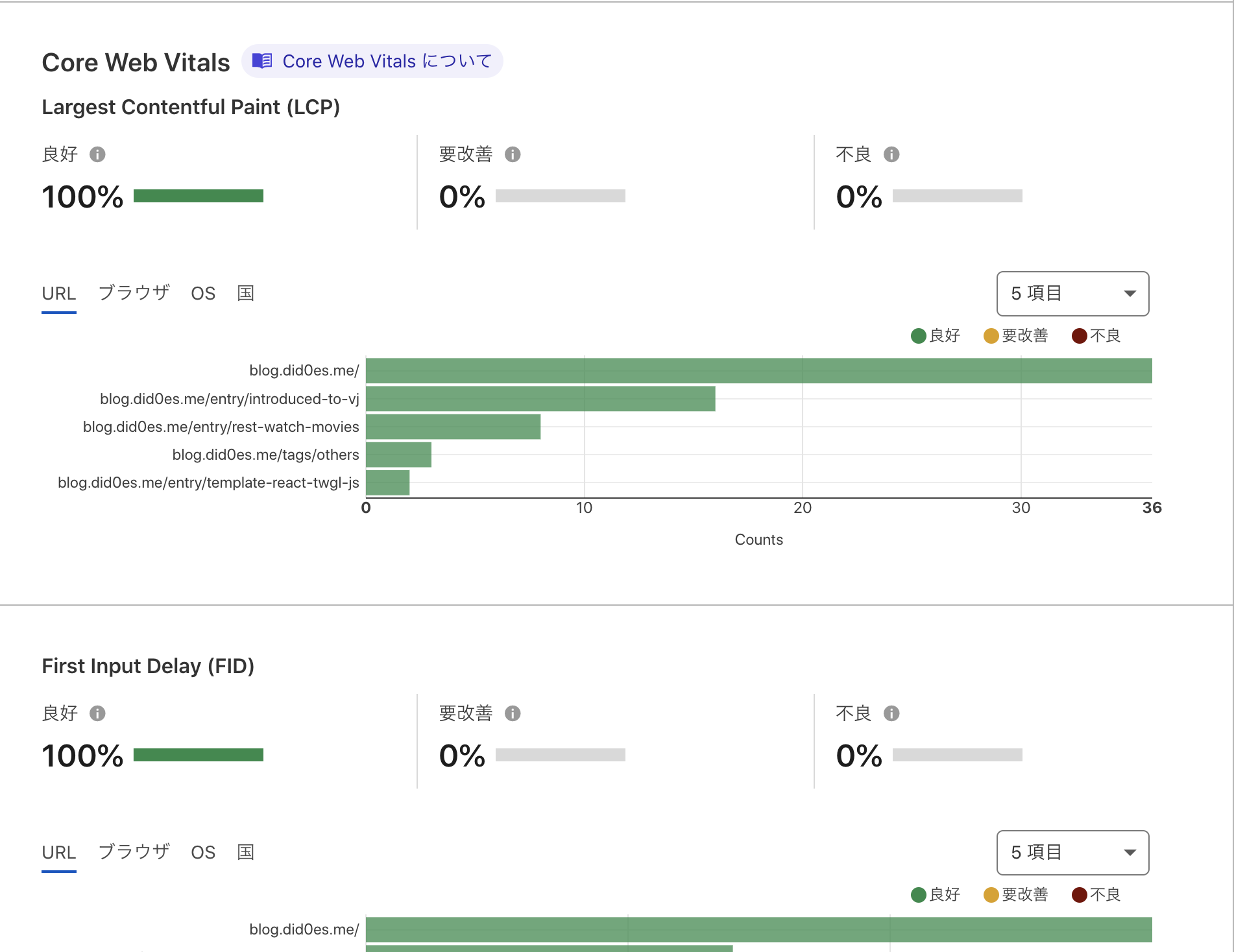Toggle the 良好 legend entry on FID chart
The image size is (1234, 952).
(936, 894)
